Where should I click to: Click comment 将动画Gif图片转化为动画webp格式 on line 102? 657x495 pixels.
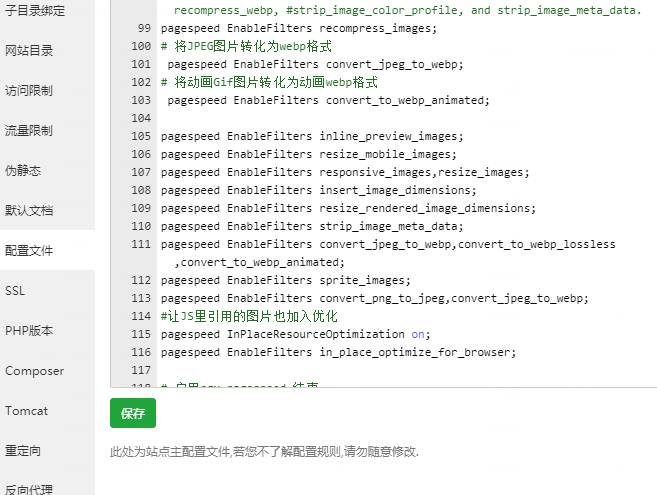coord(269,82)
